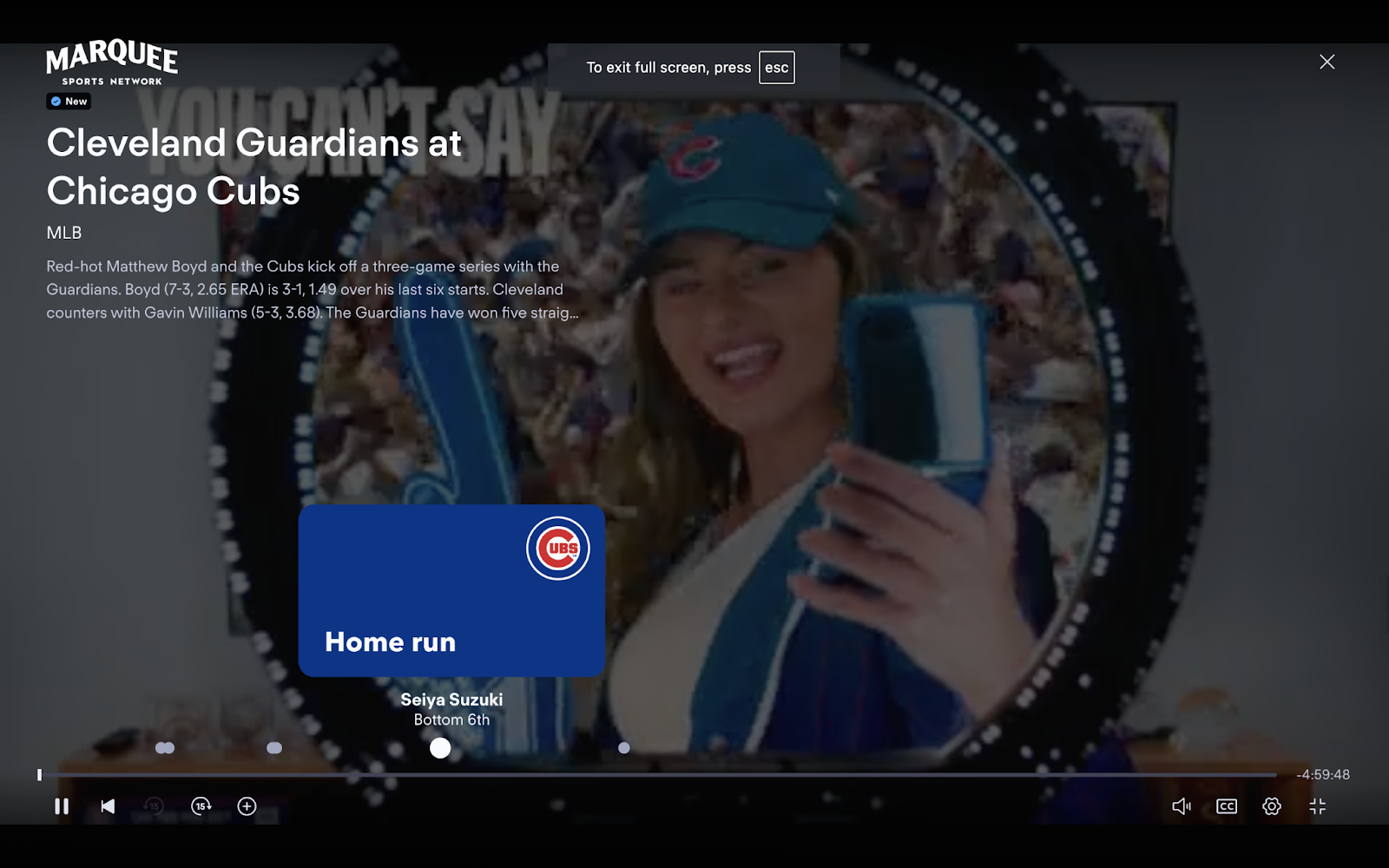Restart the game from the beginning

108,806
